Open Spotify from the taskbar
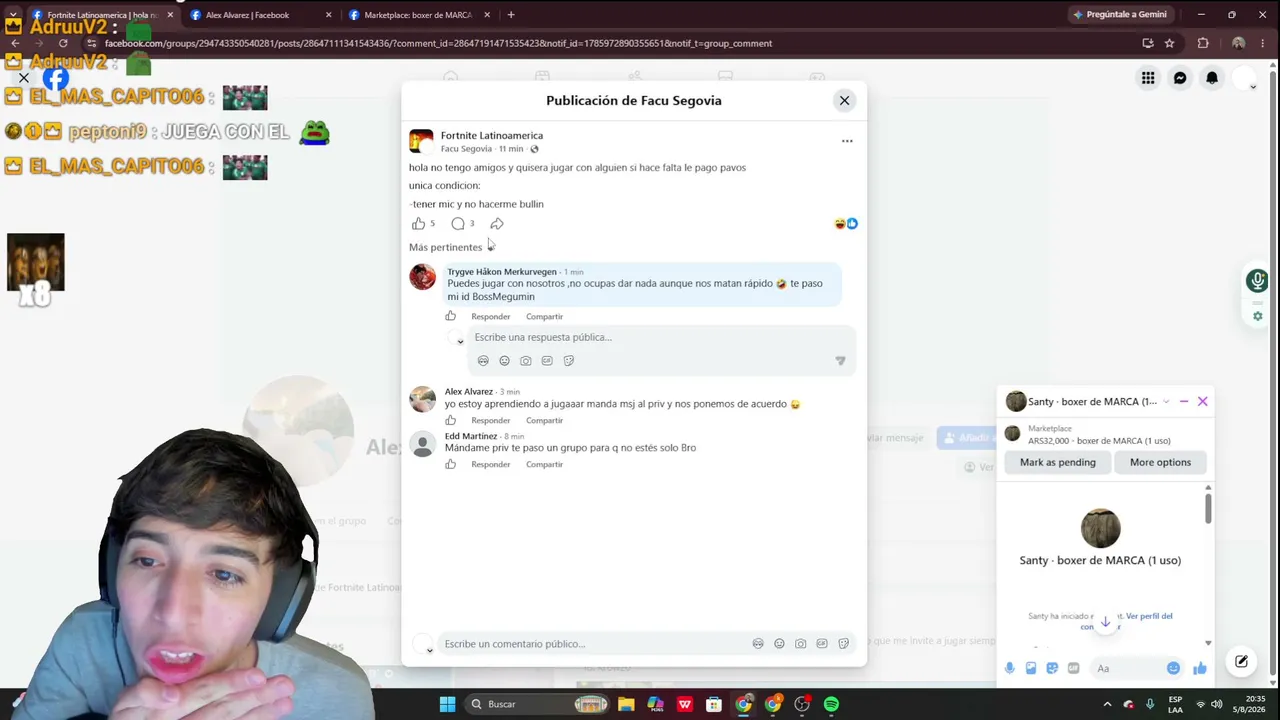Image resolution: width=1280 pixels, height=720 pixels. click(831, 704)
